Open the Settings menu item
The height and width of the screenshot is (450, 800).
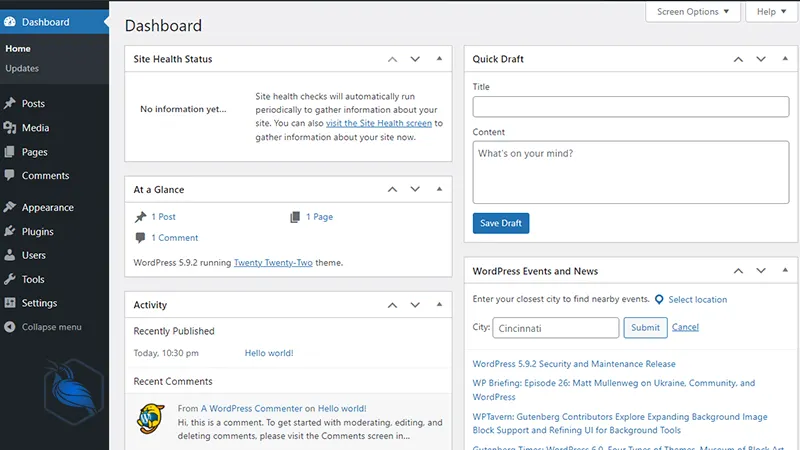click(39, 303)
